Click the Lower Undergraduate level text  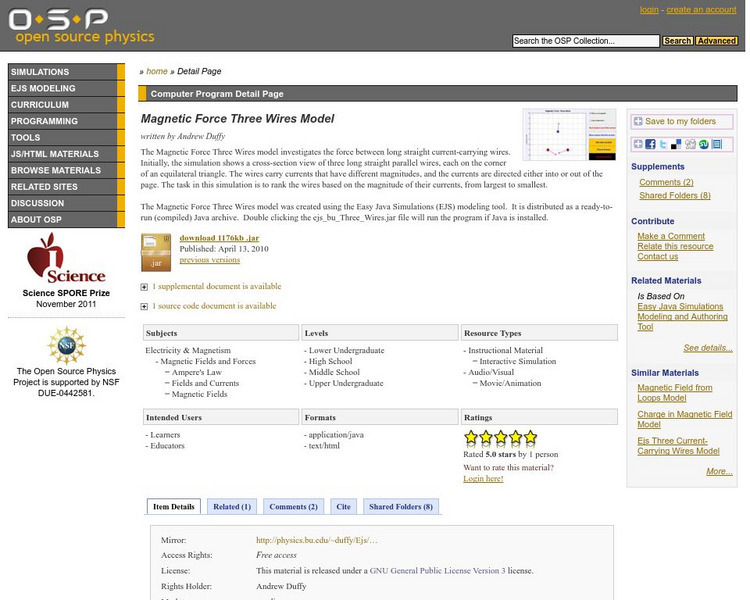pyautogui.click(x=346, y=351)
